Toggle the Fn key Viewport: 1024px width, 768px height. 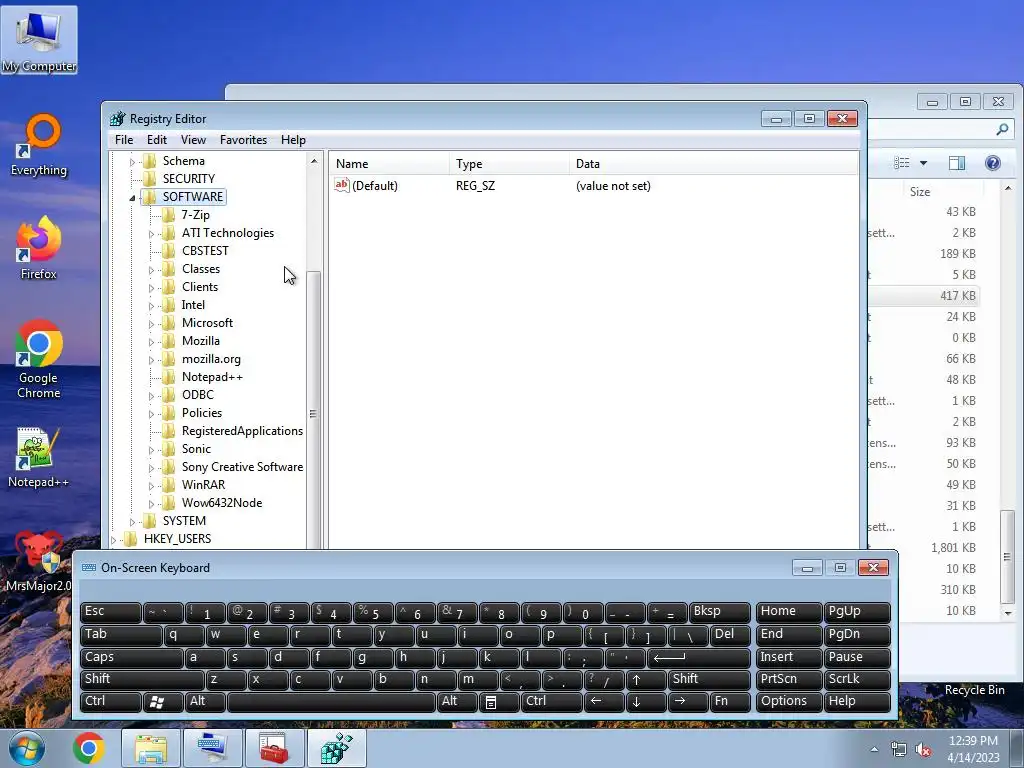[729, 701]
